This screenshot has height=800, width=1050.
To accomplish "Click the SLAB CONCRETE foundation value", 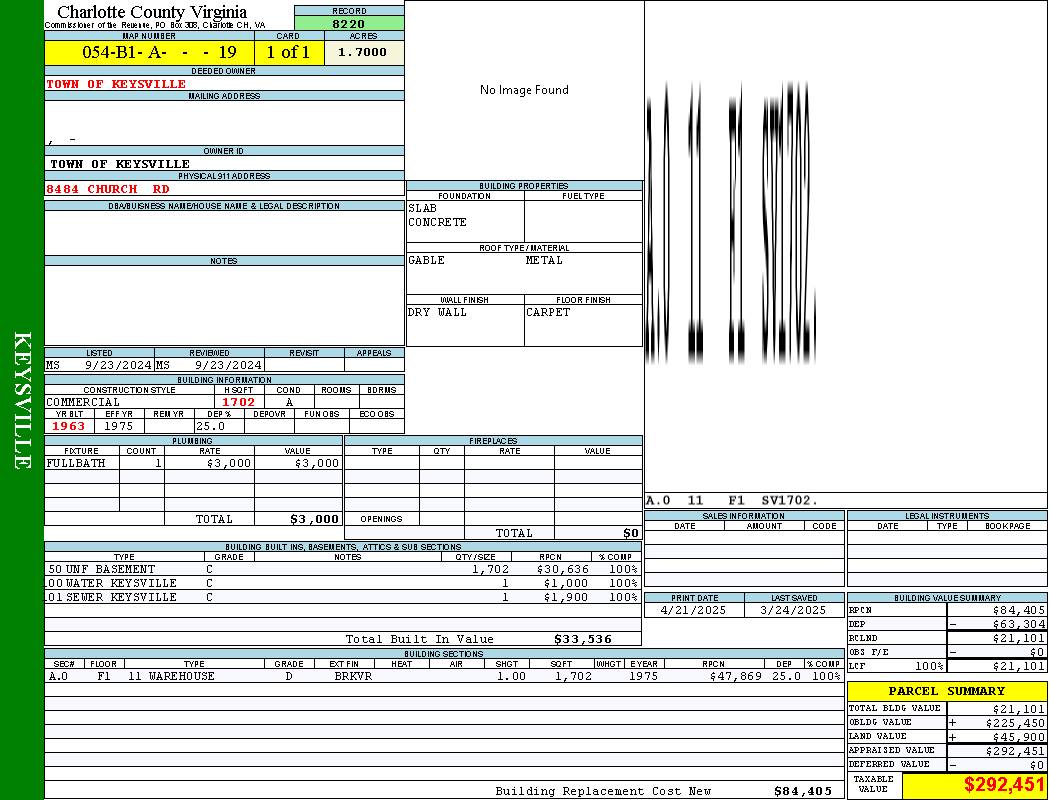I will pyautogui.click(x=437, y=215).
